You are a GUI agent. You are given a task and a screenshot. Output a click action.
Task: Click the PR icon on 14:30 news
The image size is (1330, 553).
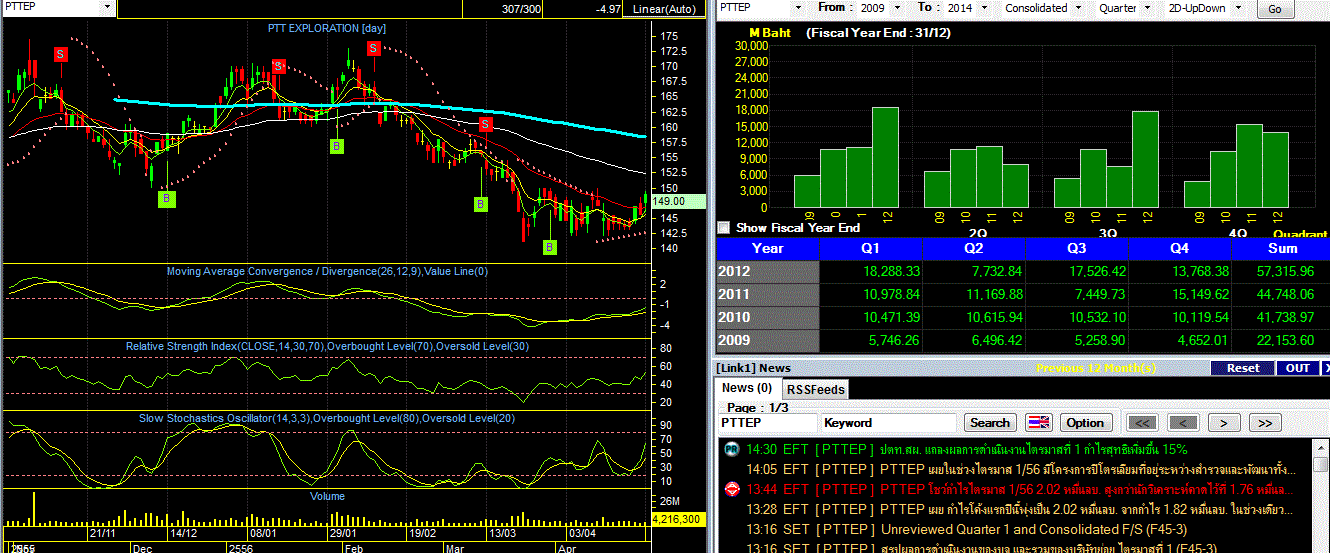(731, 449)
